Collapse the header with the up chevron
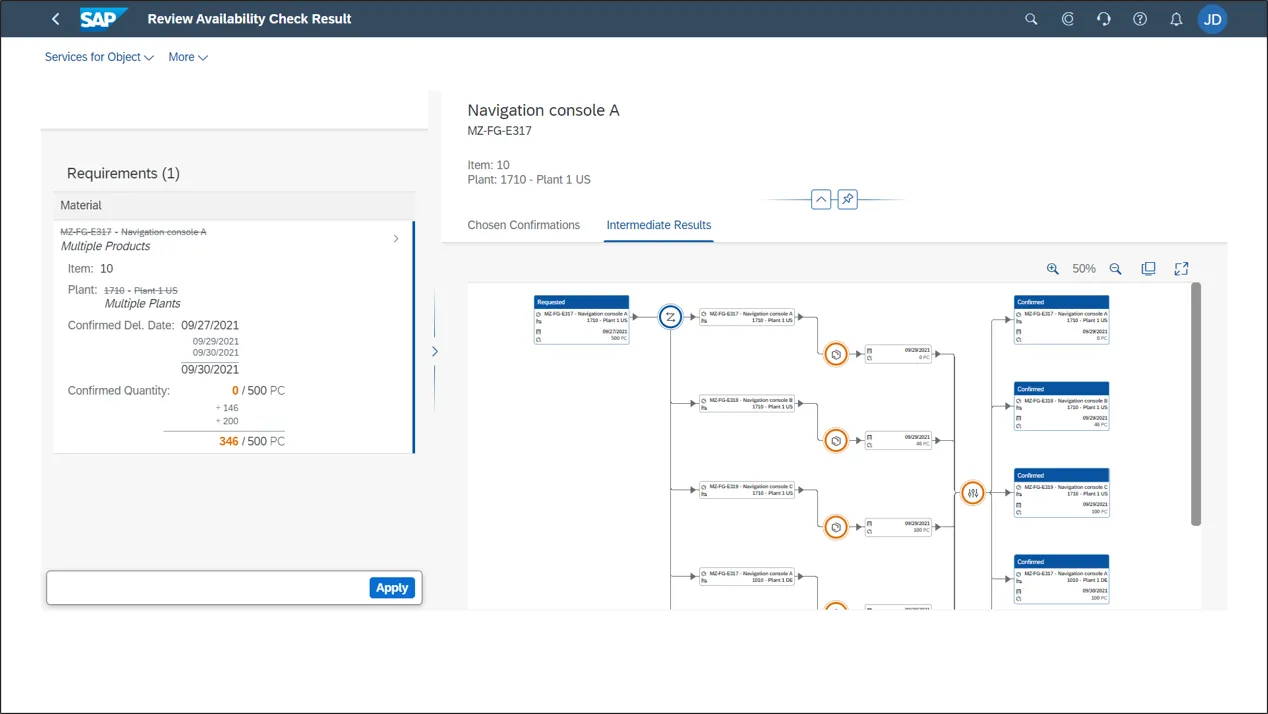This screenshot has height=714, width=1268. coord(821,199)
